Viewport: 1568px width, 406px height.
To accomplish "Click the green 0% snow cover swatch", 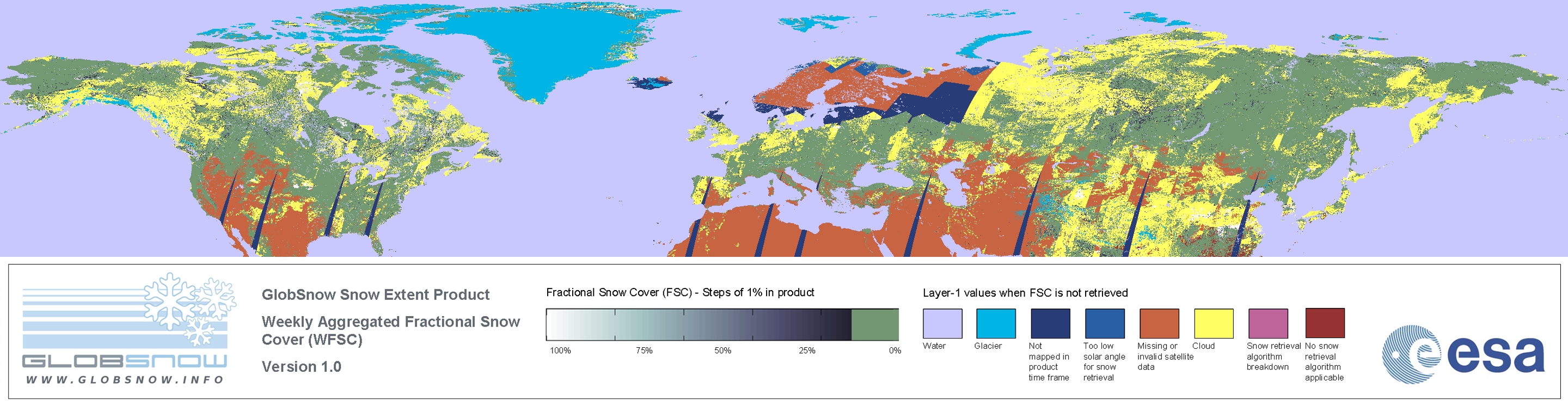I will point(875,324).
